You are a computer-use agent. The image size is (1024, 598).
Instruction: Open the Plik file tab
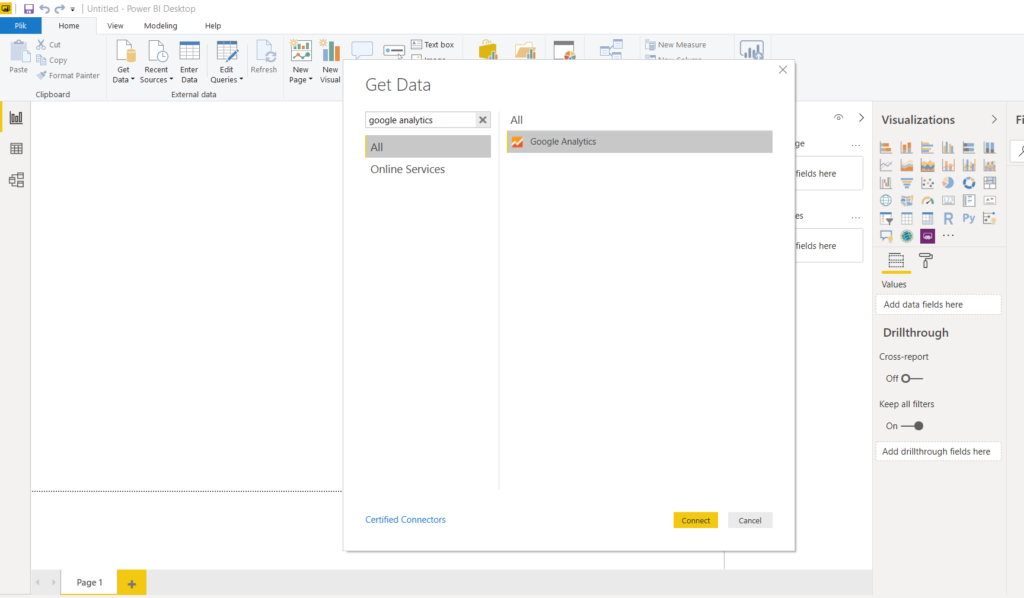20,25
